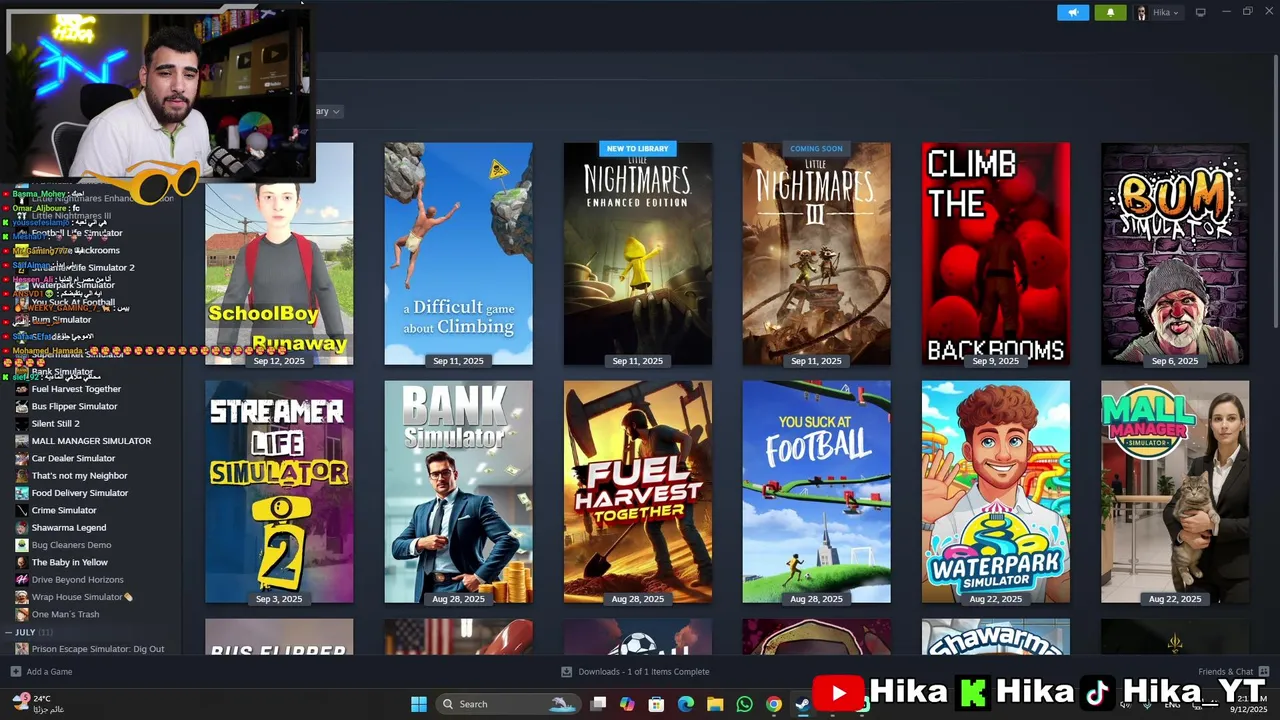Collapse the JULY group in the sidebar
The width and height of the screenshot is (1280, 720).
pos(9,632)
